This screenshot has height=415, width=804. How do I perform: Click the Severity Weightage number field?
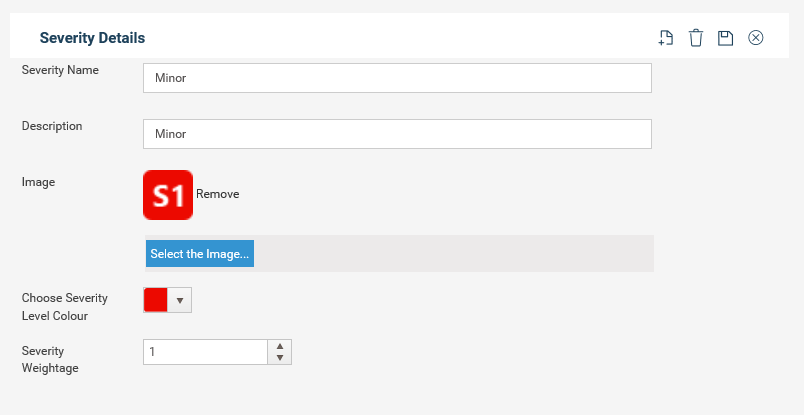(x=206, y=352)
